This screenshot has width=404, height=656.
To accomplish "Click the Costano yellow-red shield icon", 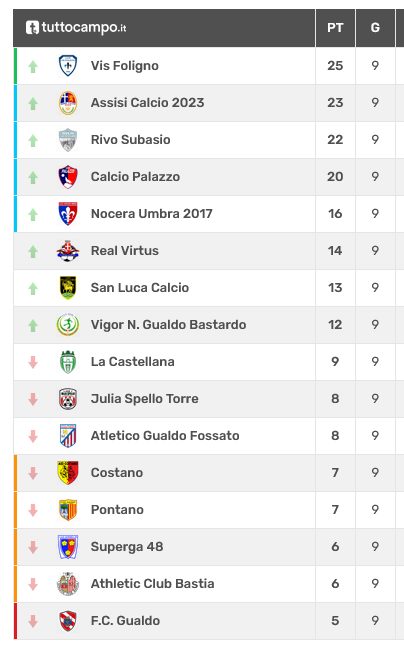I will click(x=68, y=473).
